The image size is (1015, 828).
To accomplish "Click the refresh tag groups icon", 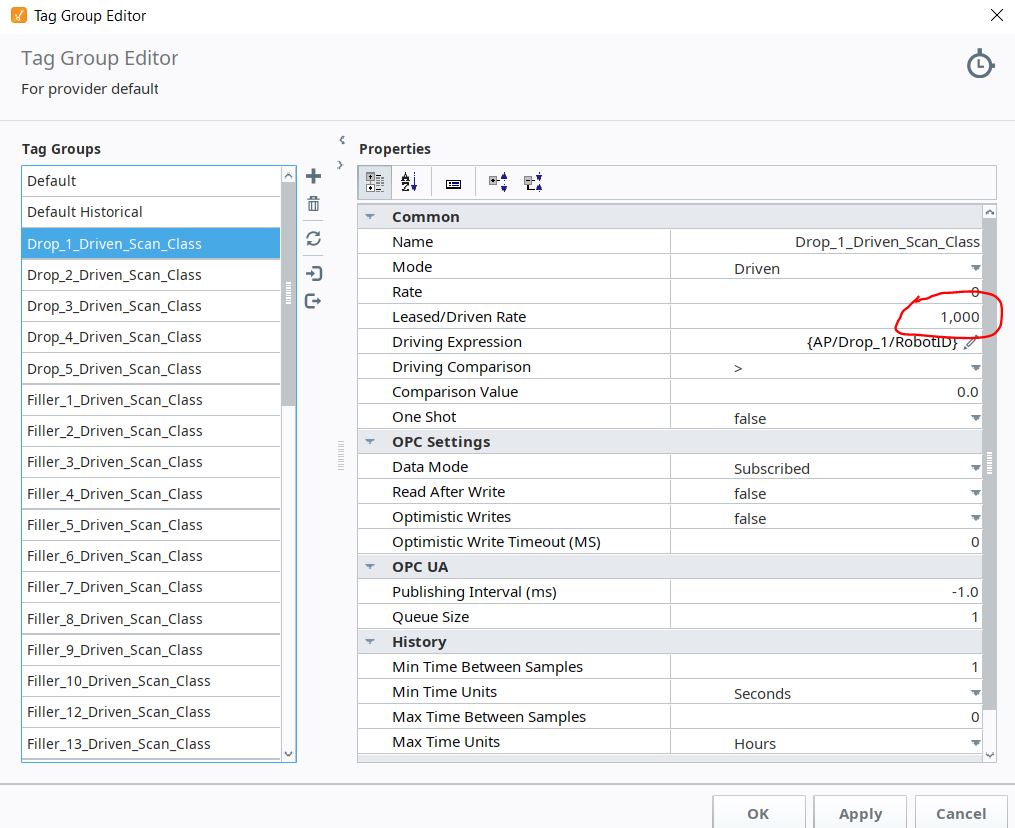I will tap(313, 238).
